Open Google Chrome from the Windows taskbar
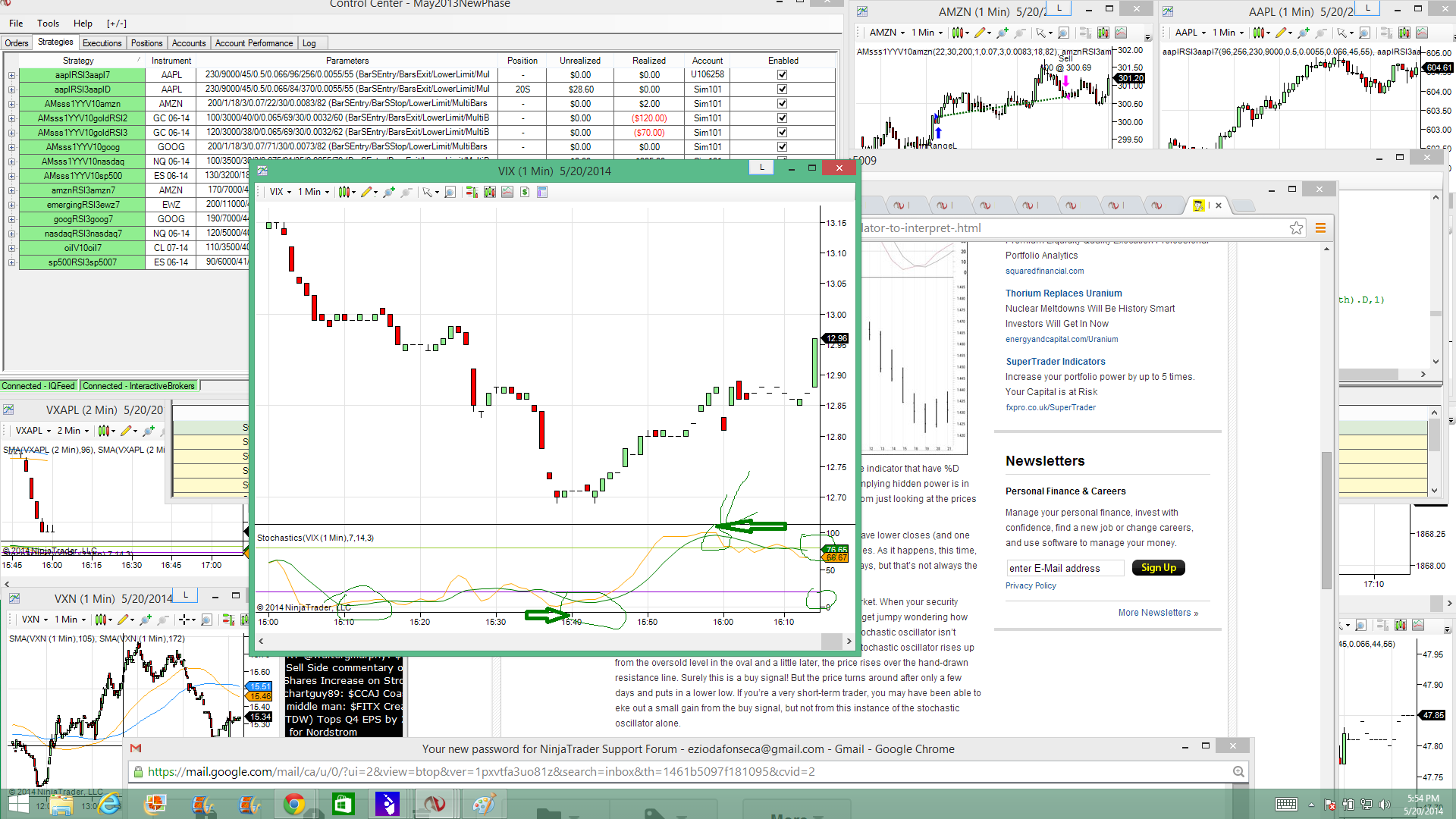This screenshot has height=819, width=1456. tap(294, 804)
